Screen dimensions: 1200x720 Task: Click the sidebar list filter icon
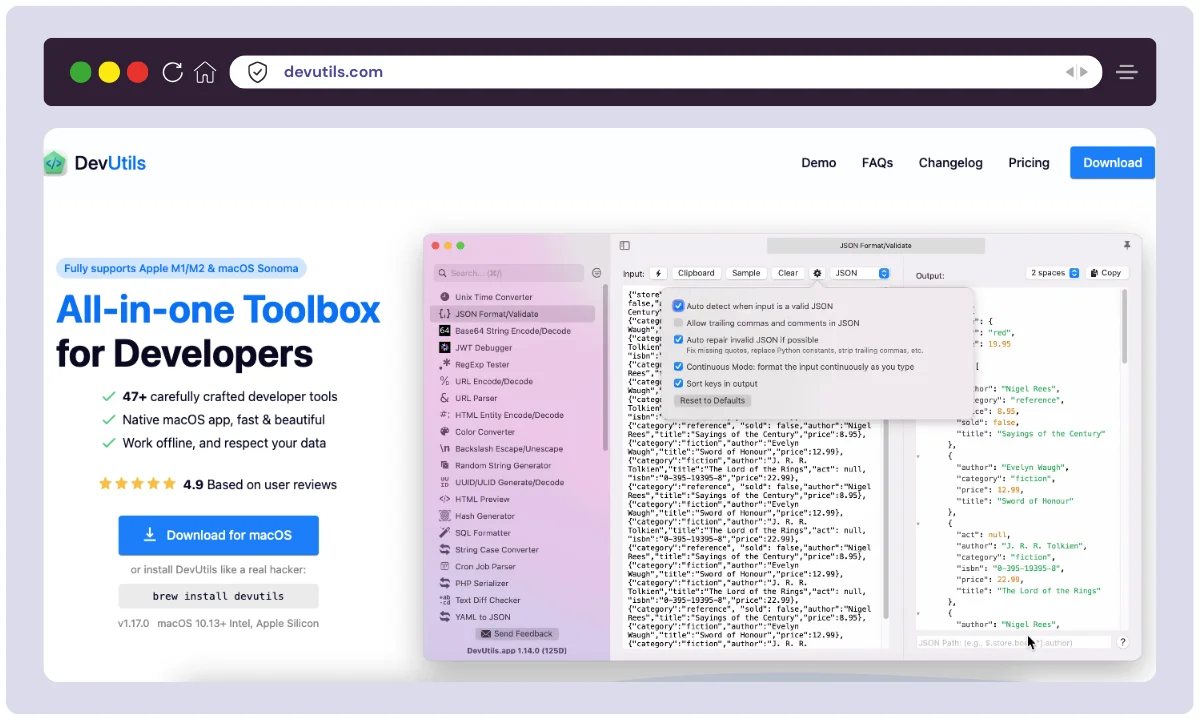point(596,273)
